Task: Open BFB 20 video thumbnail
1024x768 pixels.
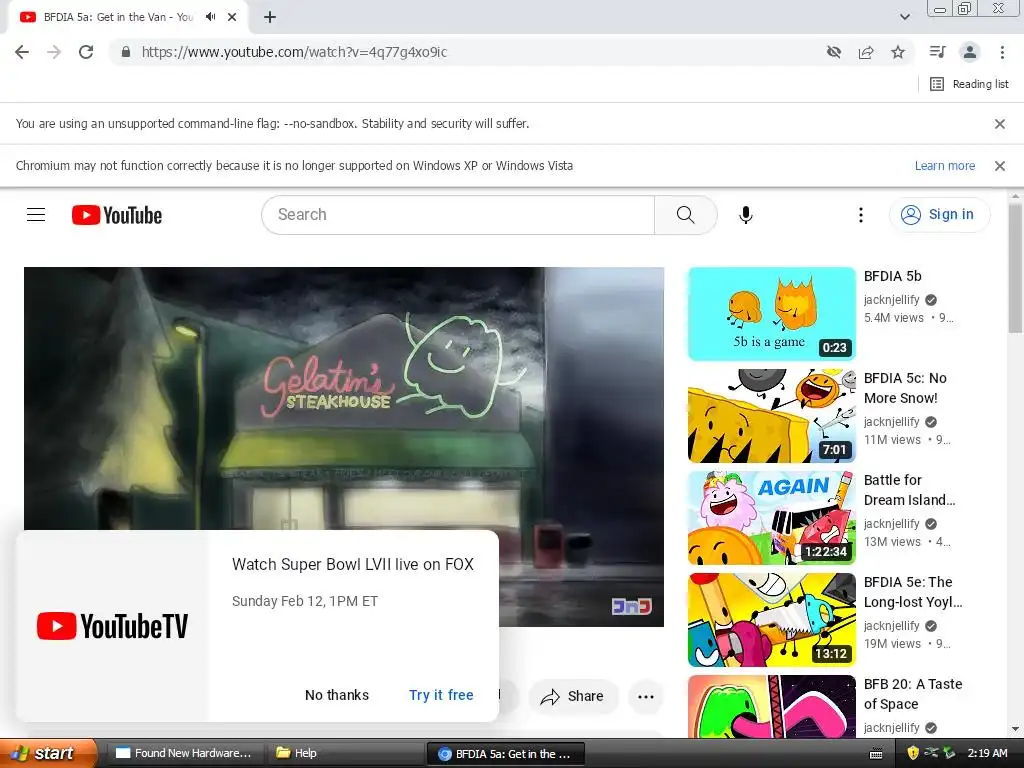Action: pos(772,707)
